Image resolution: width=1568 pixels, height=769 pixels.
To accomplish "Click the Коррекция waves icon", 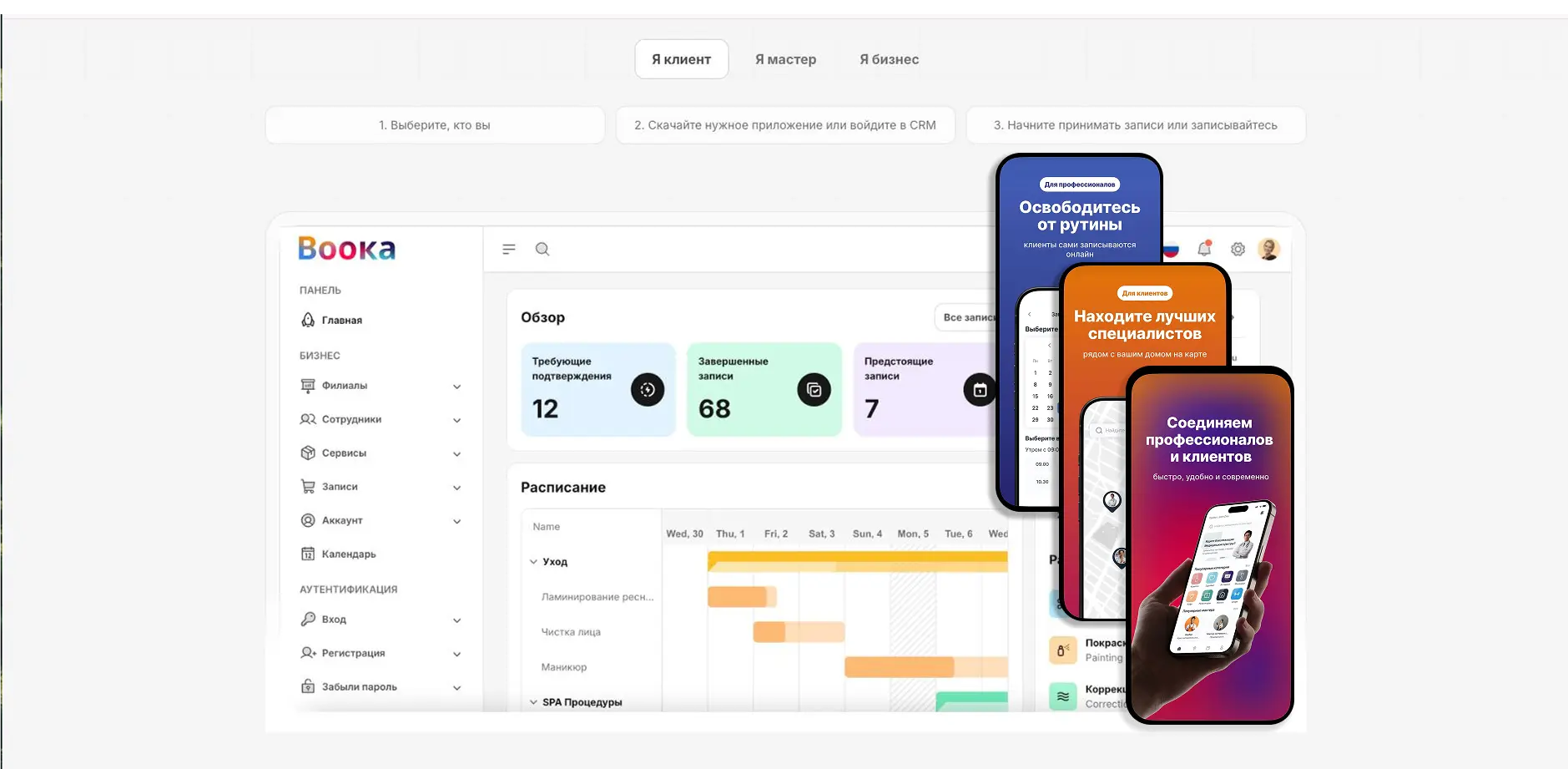I will tap(1062, 696).
